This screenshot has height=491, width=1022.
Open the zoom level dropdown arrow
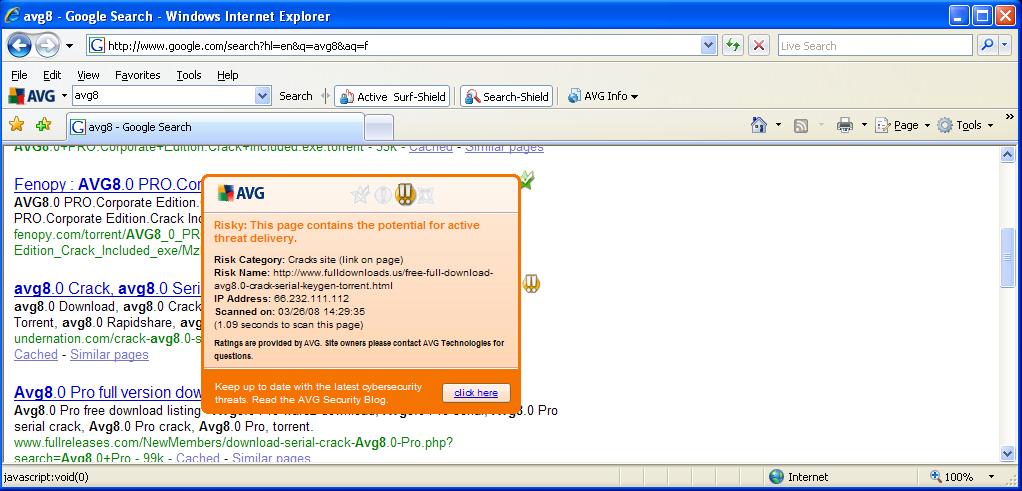pos(991,477)
